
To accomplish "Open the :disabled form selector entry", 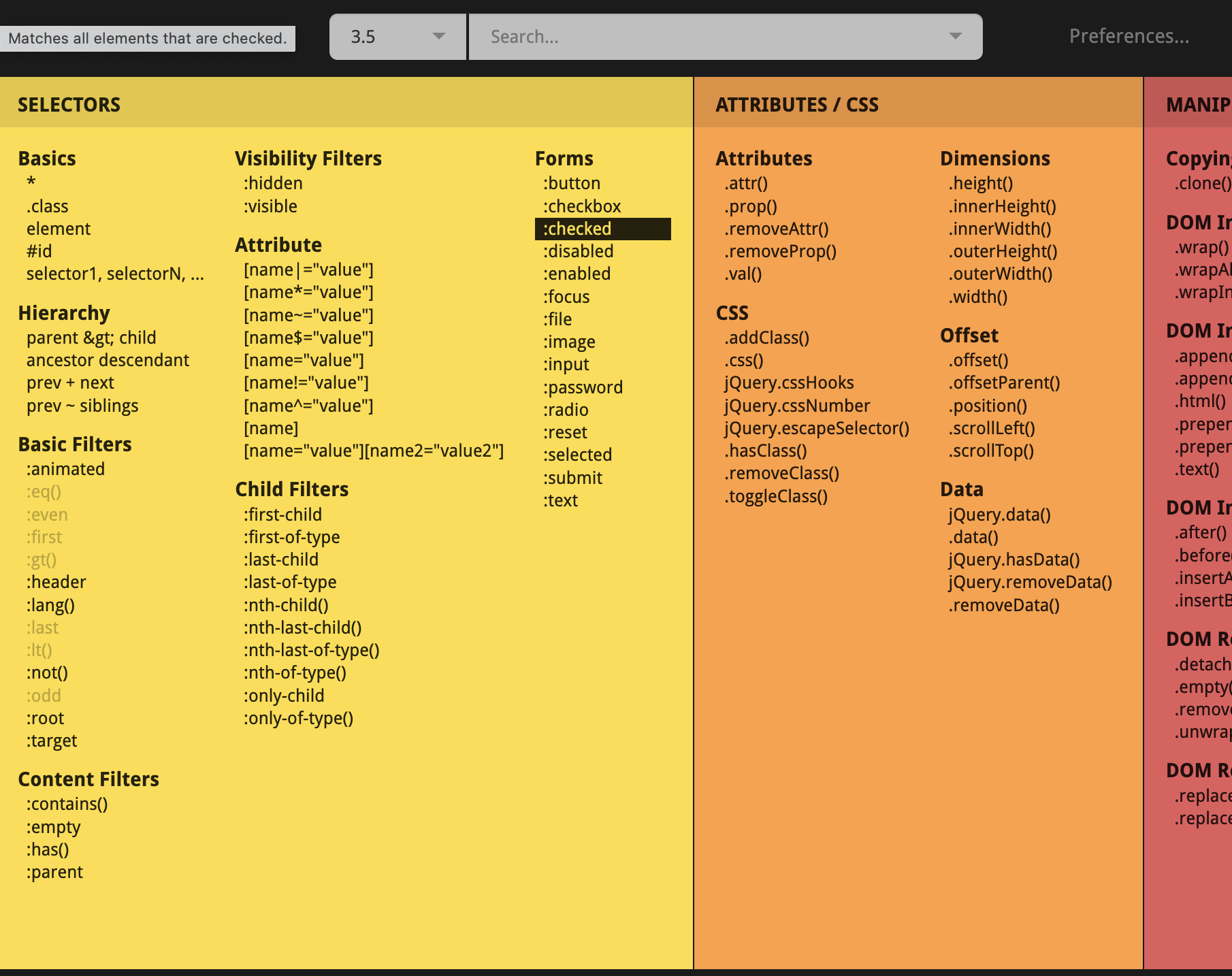I will [579, 251].
